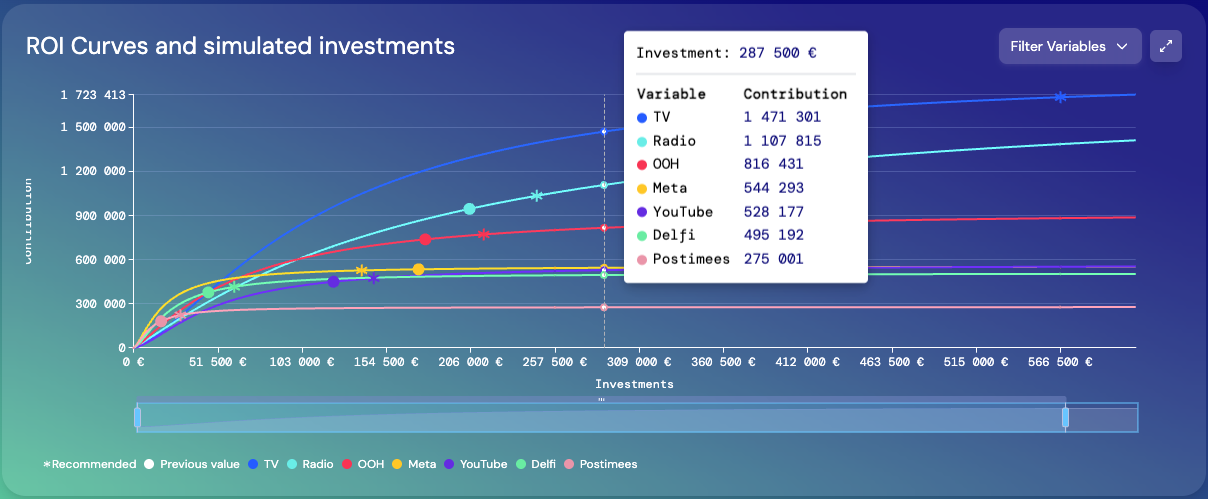Click the right zoom slider handle
The image size is (1208, 499).
(x=1065, y=417)
